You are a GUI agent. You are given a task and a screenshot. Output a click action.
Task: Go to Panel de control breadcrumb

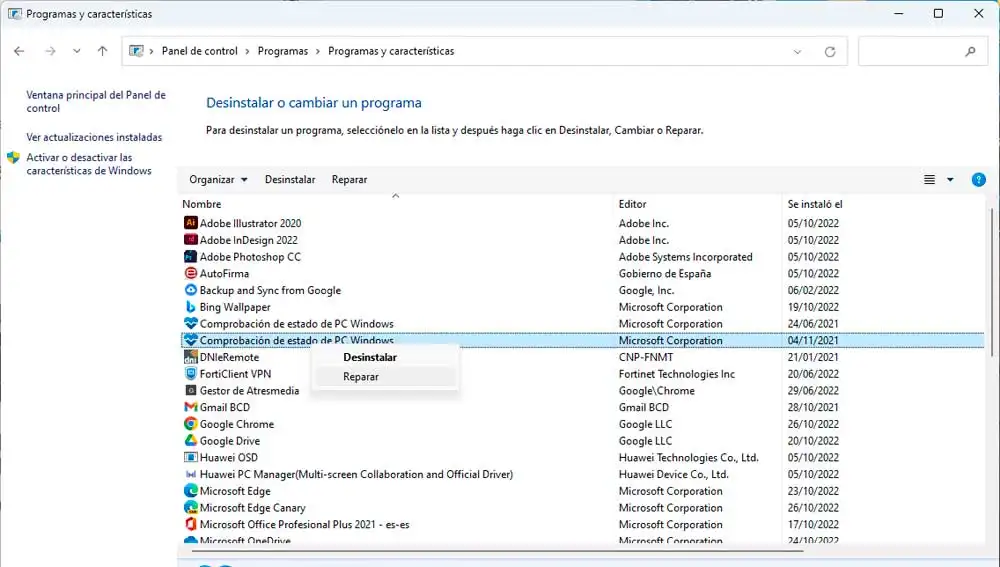pyautogui.click(x=200, y=51)
